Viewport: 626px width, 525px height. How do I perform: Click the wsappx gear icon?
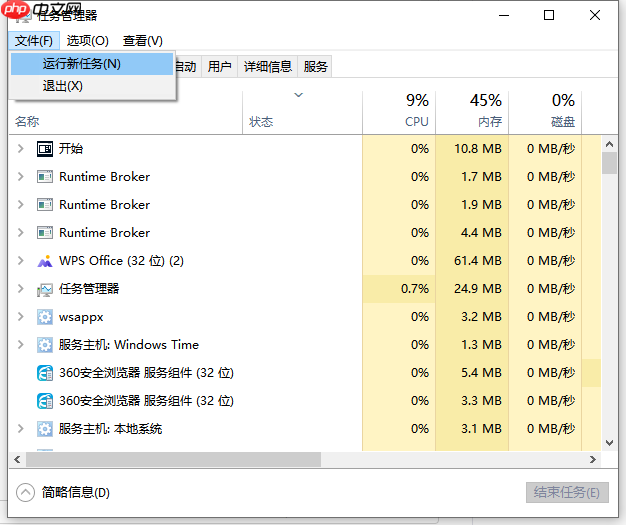[45, 317]
